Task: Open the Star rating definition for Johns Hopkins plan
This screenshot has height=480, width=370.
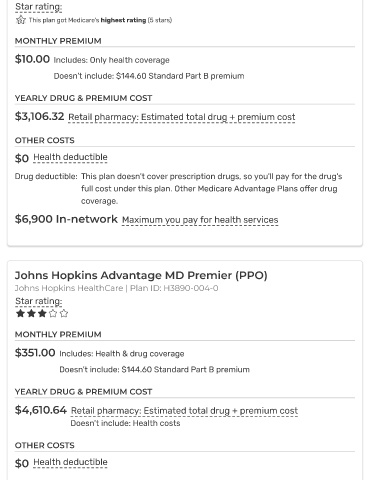Action: pyautogui.click(x=39, y=301)
